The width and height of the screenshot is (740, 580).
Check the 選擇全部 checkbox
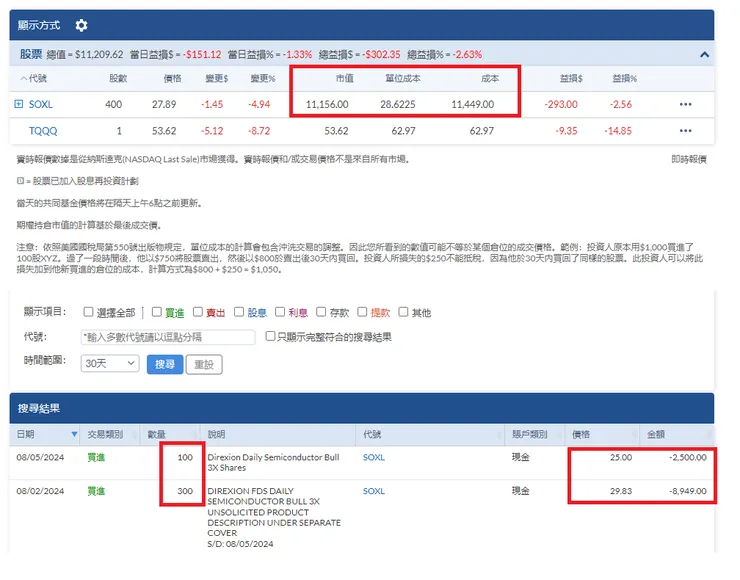click(88, 311)
